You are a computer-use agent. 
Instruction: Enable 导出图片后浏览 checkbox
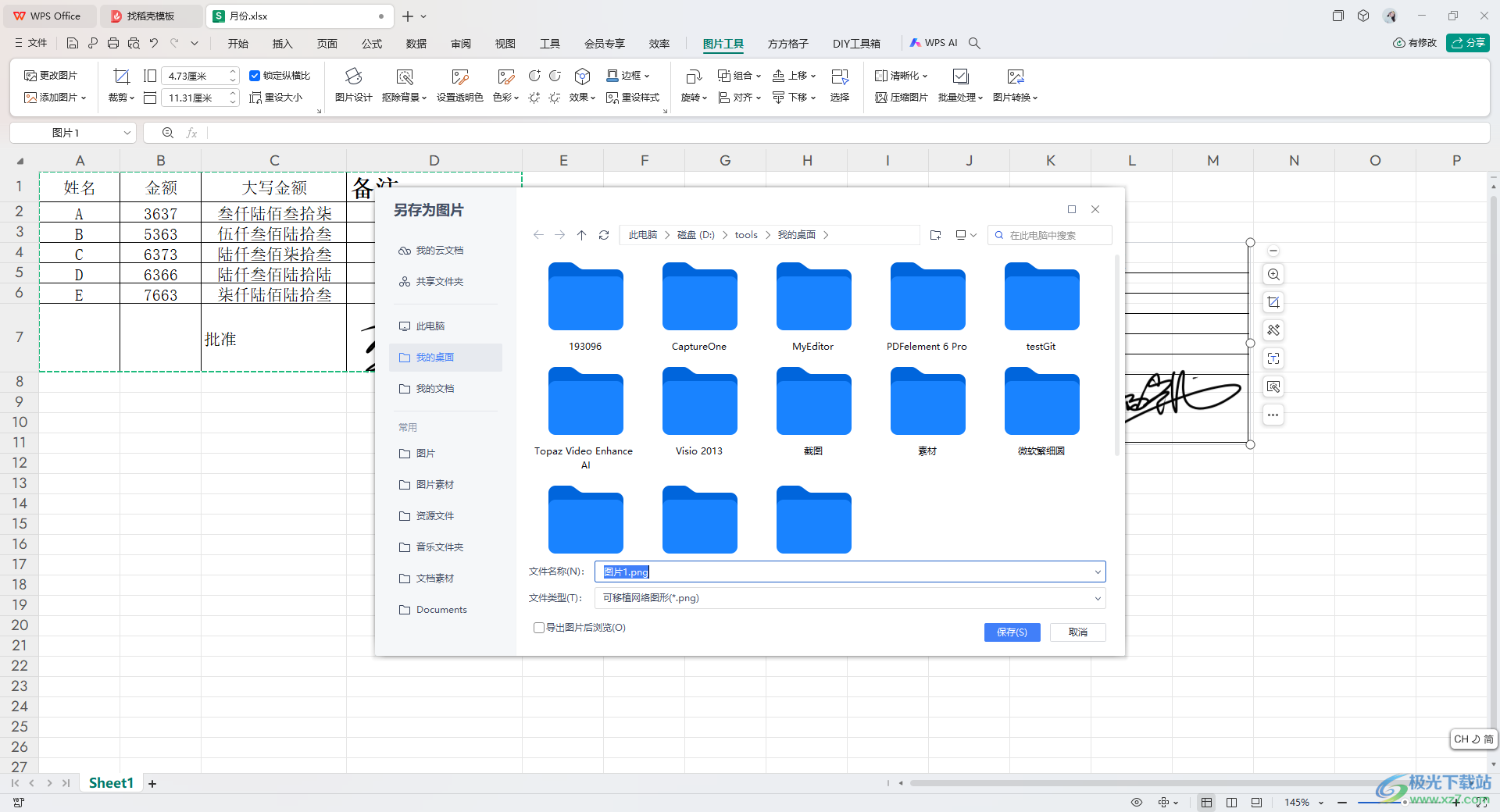[539, 628]
